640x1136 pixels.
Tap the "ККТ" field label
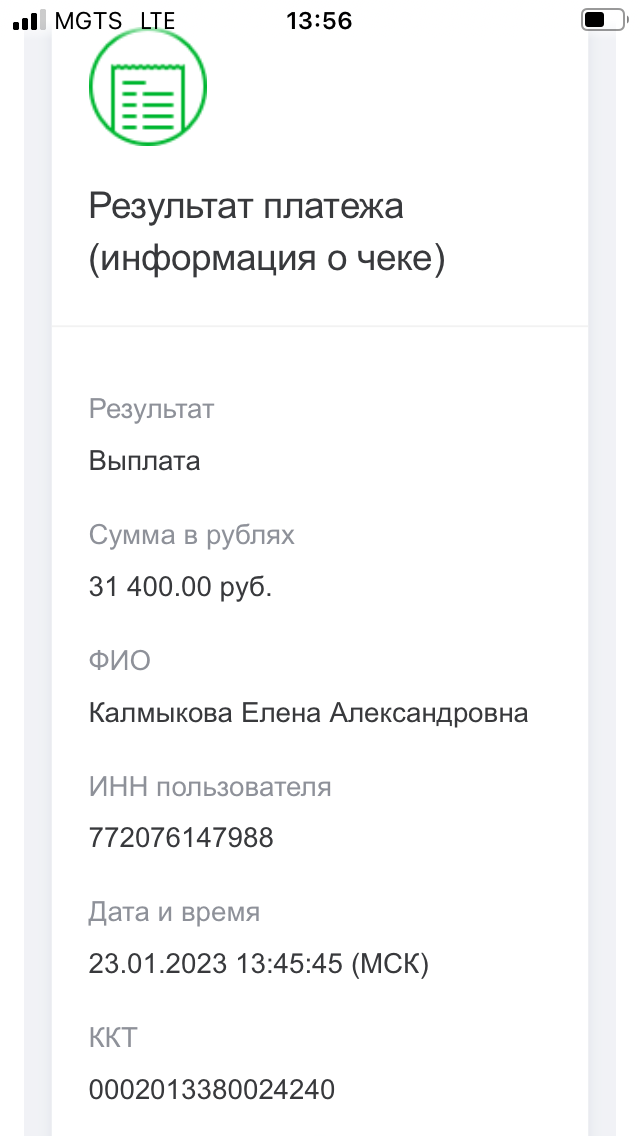(113, 1038)
